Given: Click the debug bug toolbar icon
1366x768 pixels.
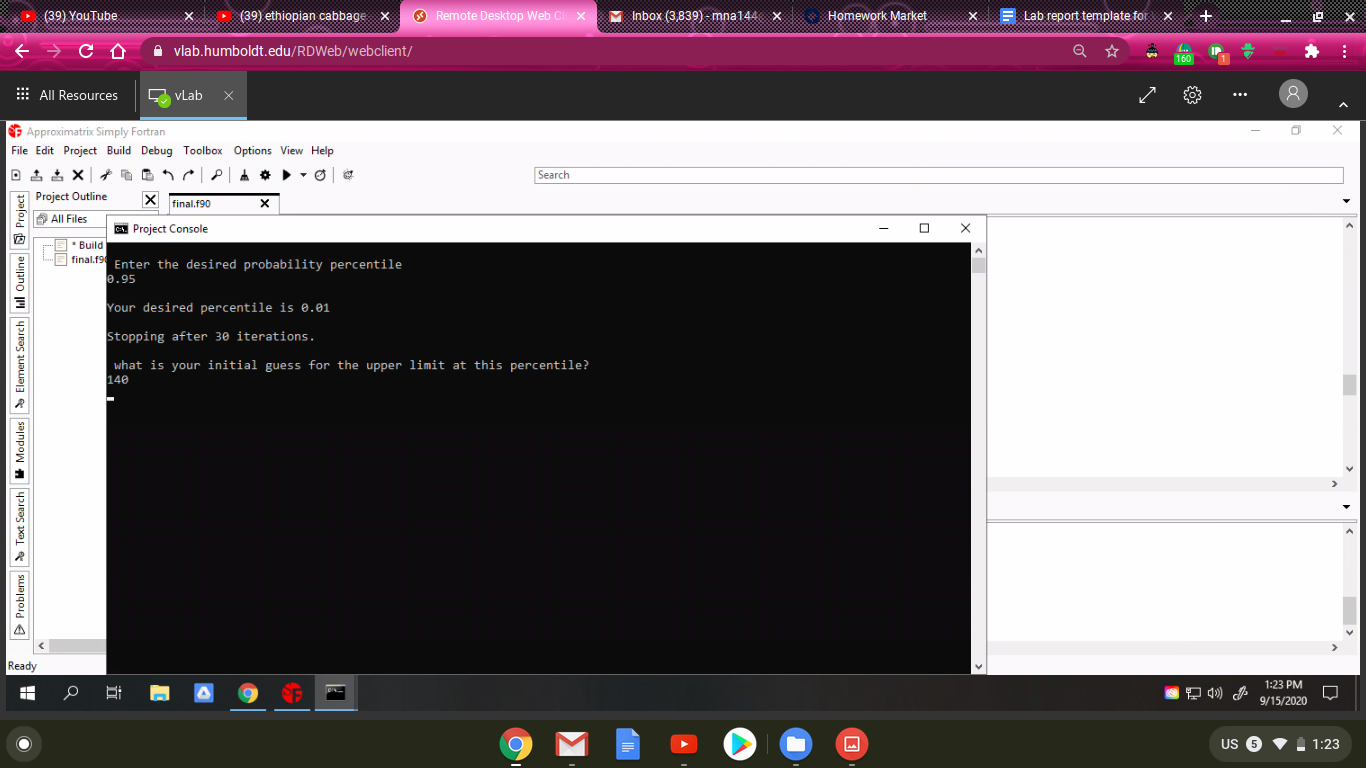Looking at the screenshot, I should [348, 175].
